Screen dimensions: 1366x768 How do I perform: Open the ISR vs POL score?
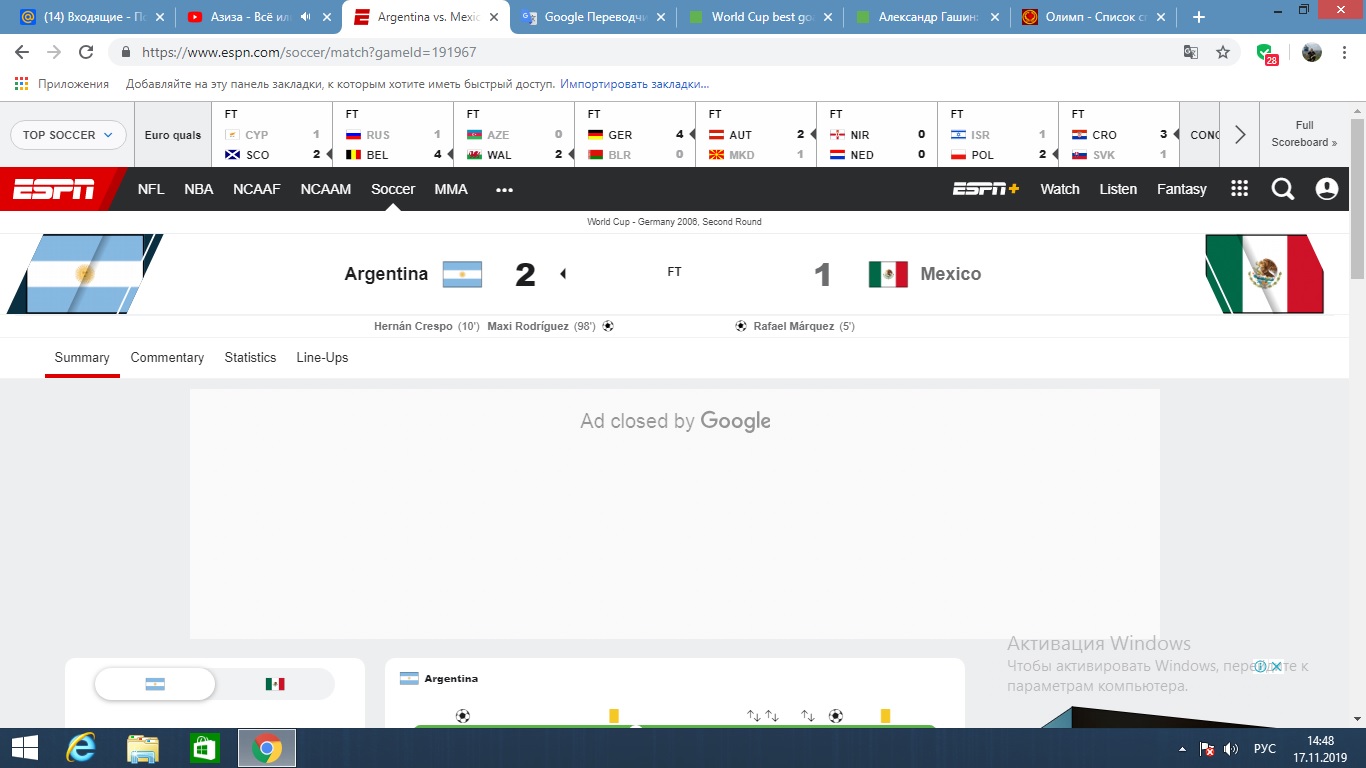pyautogui.click(x=998, y=135)
